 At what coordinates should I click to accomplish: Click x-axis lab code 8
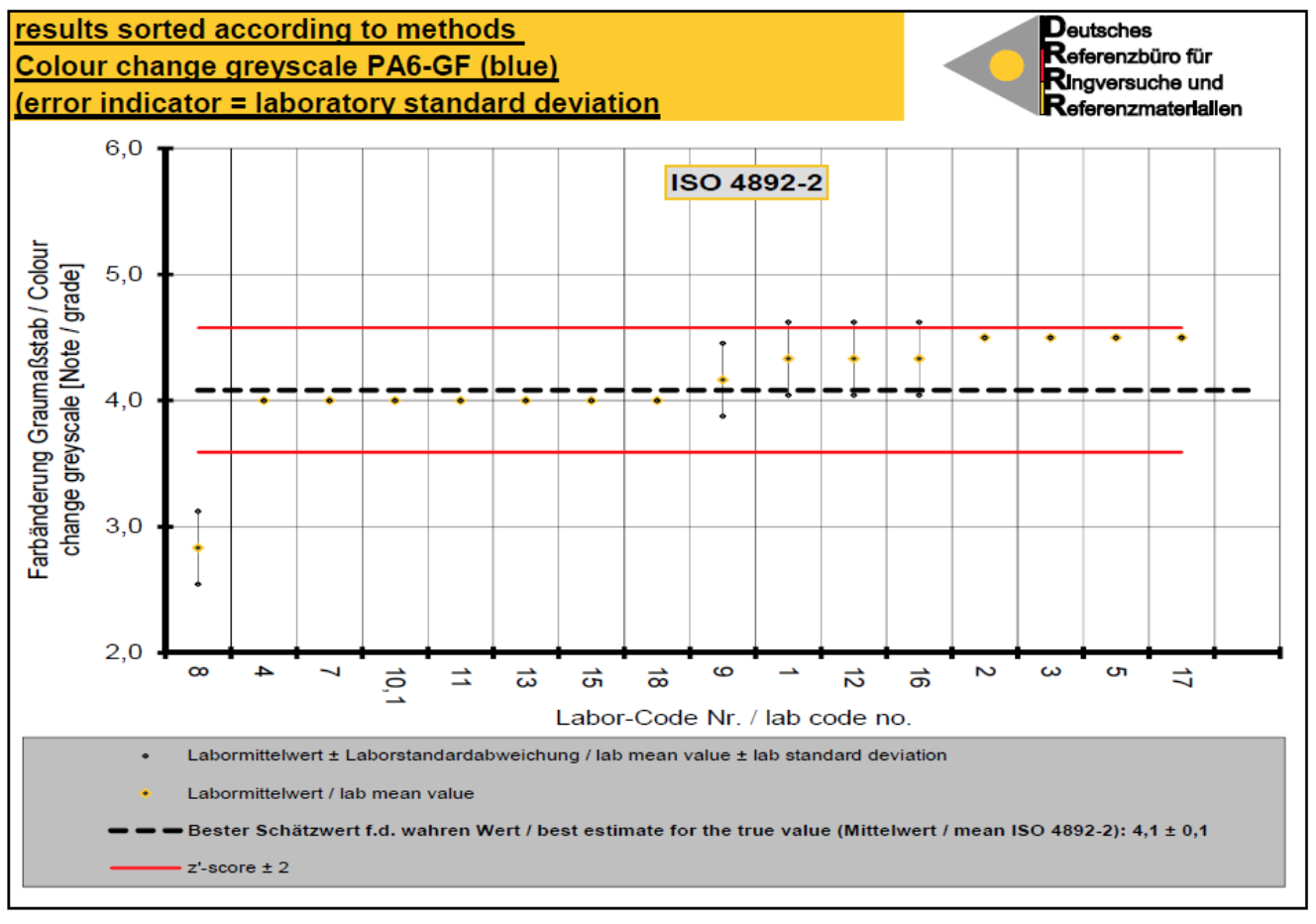coord(198,672)
